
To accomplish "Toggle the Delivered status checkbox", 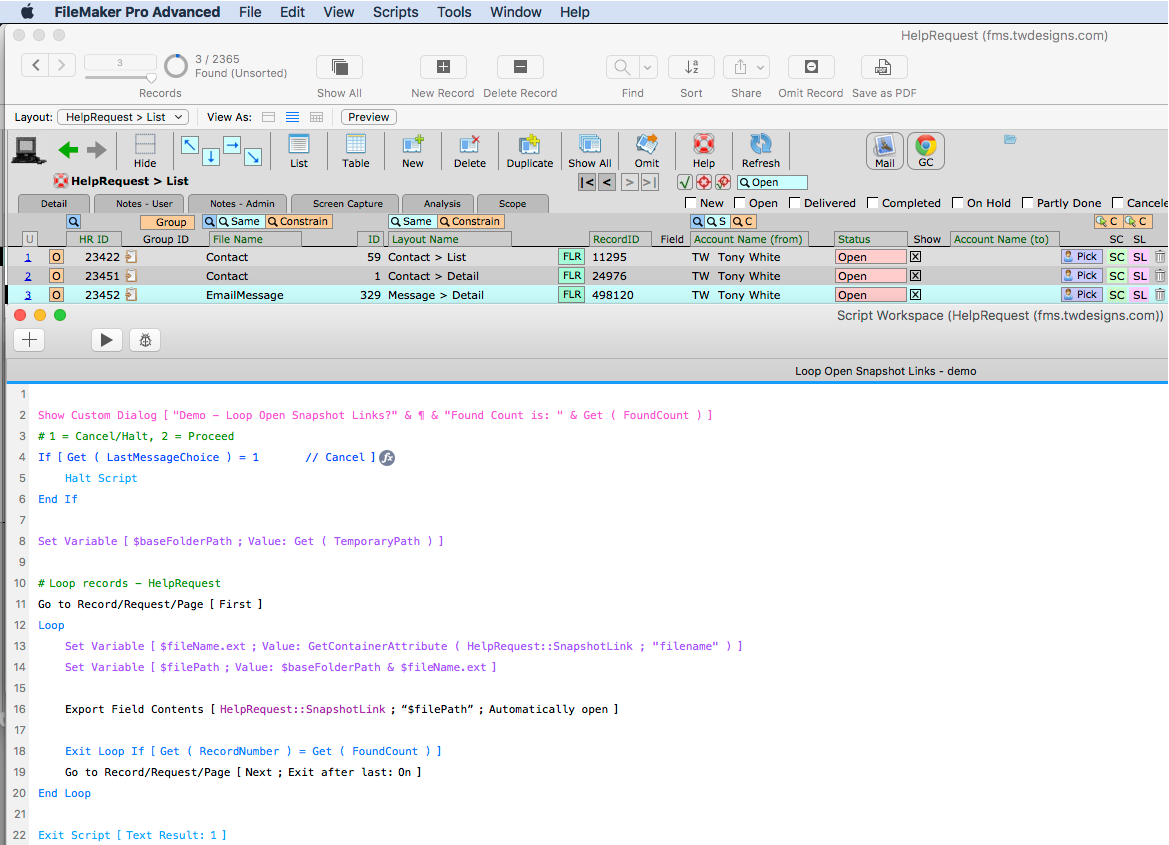I will coord(795,203).
